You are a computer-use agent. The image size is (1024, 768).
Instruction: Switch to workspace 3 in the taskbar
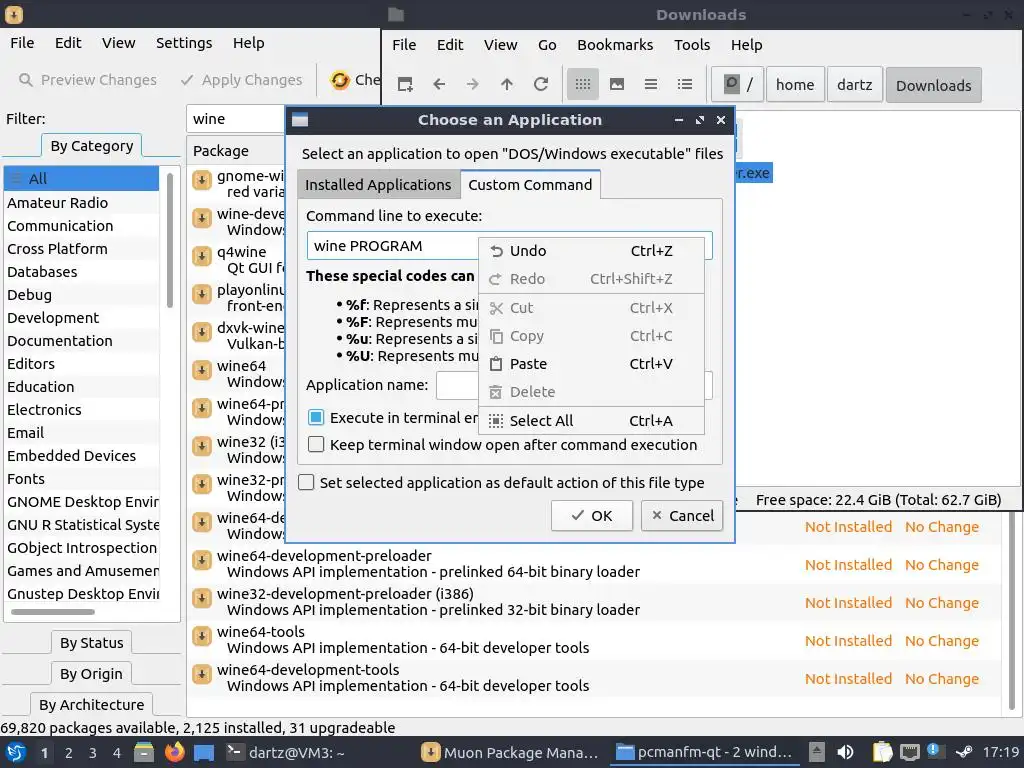click(92, 753)
